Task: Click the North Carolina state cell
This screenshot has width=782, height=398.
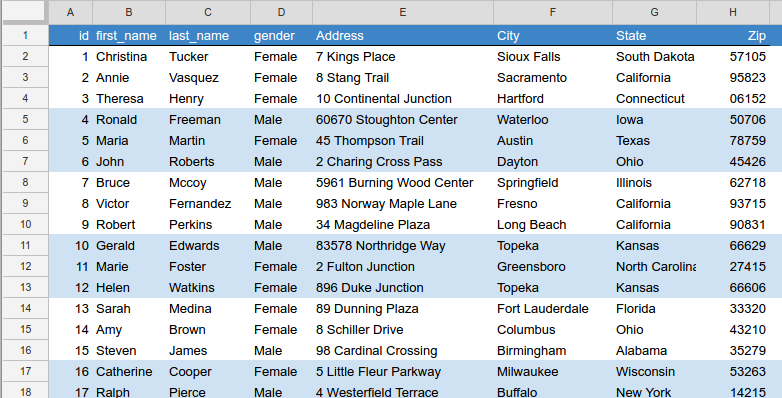Action: [654, 266]
